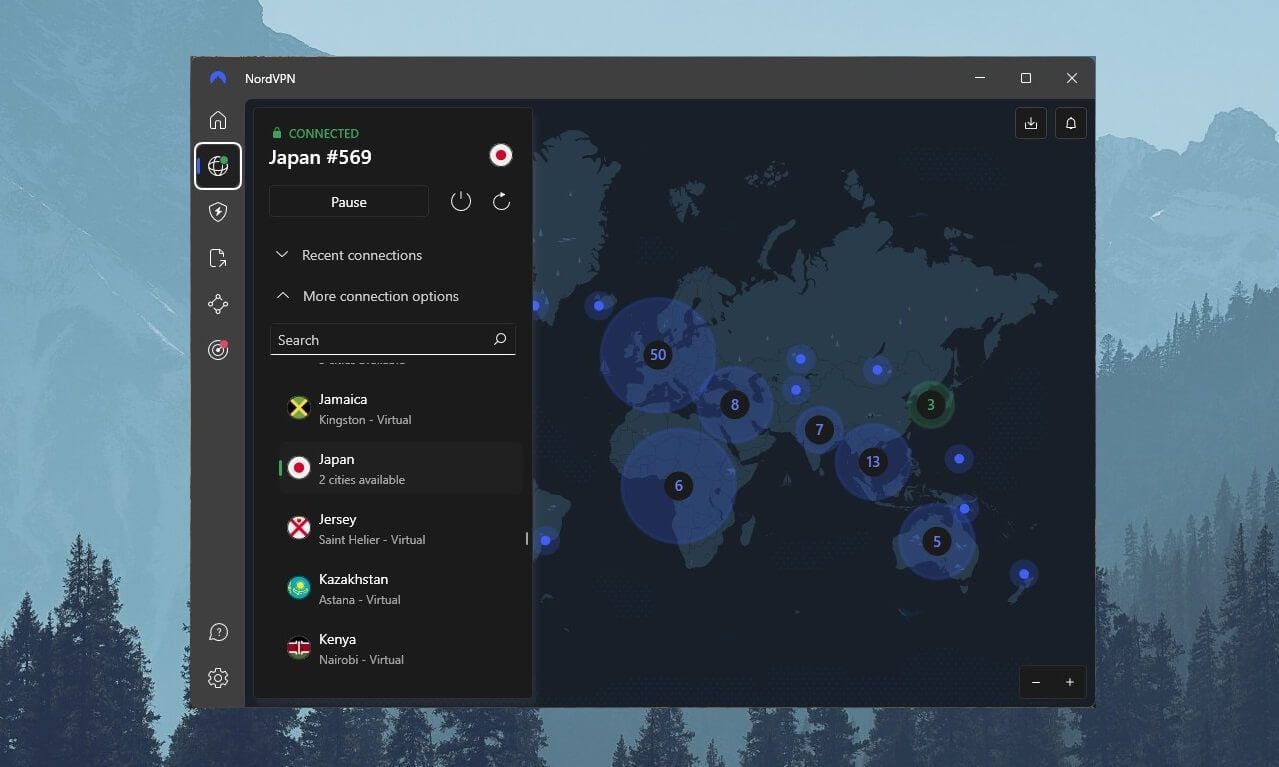The image size is (1279, 767).
Task: Click the search magnifier icon
Action: pyautogui.click(x=500, y=340)
